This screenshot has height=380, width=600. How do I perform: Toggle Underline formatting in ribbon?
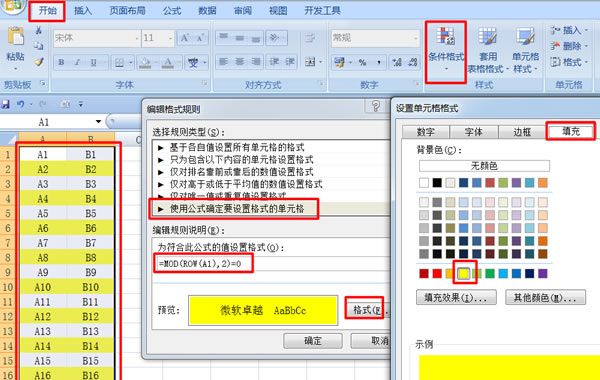pyautogui.click(x=93, y=62)
